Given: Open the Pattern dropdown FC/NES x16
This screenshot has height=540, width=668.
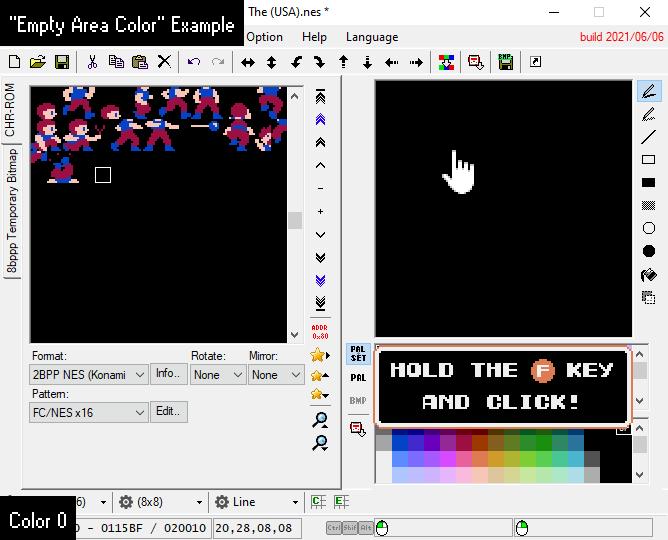Looking at the screenshot, I should (89, 412).
